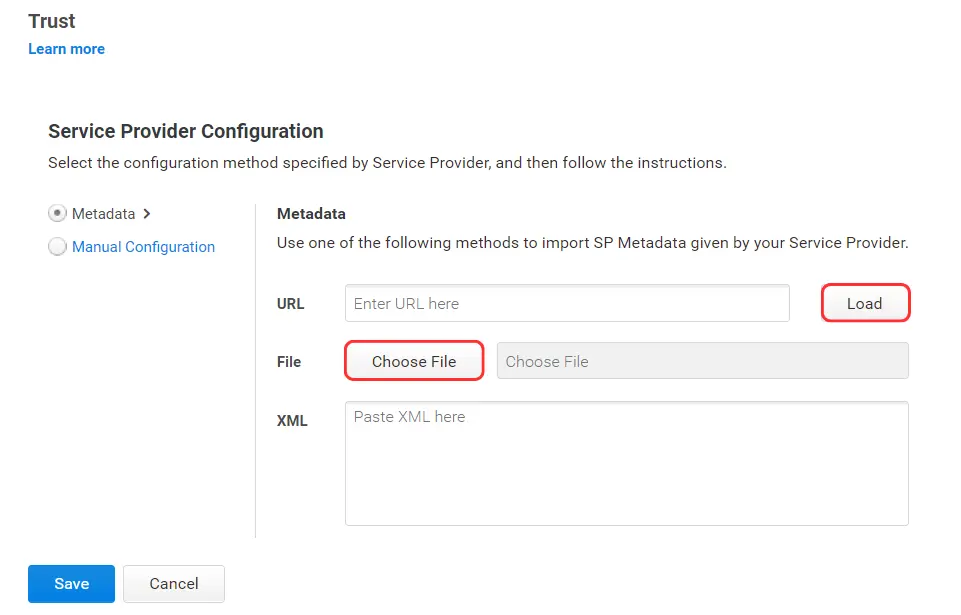Click the Choose File name display field
961x615 pixels.
(x=701, y=361)
